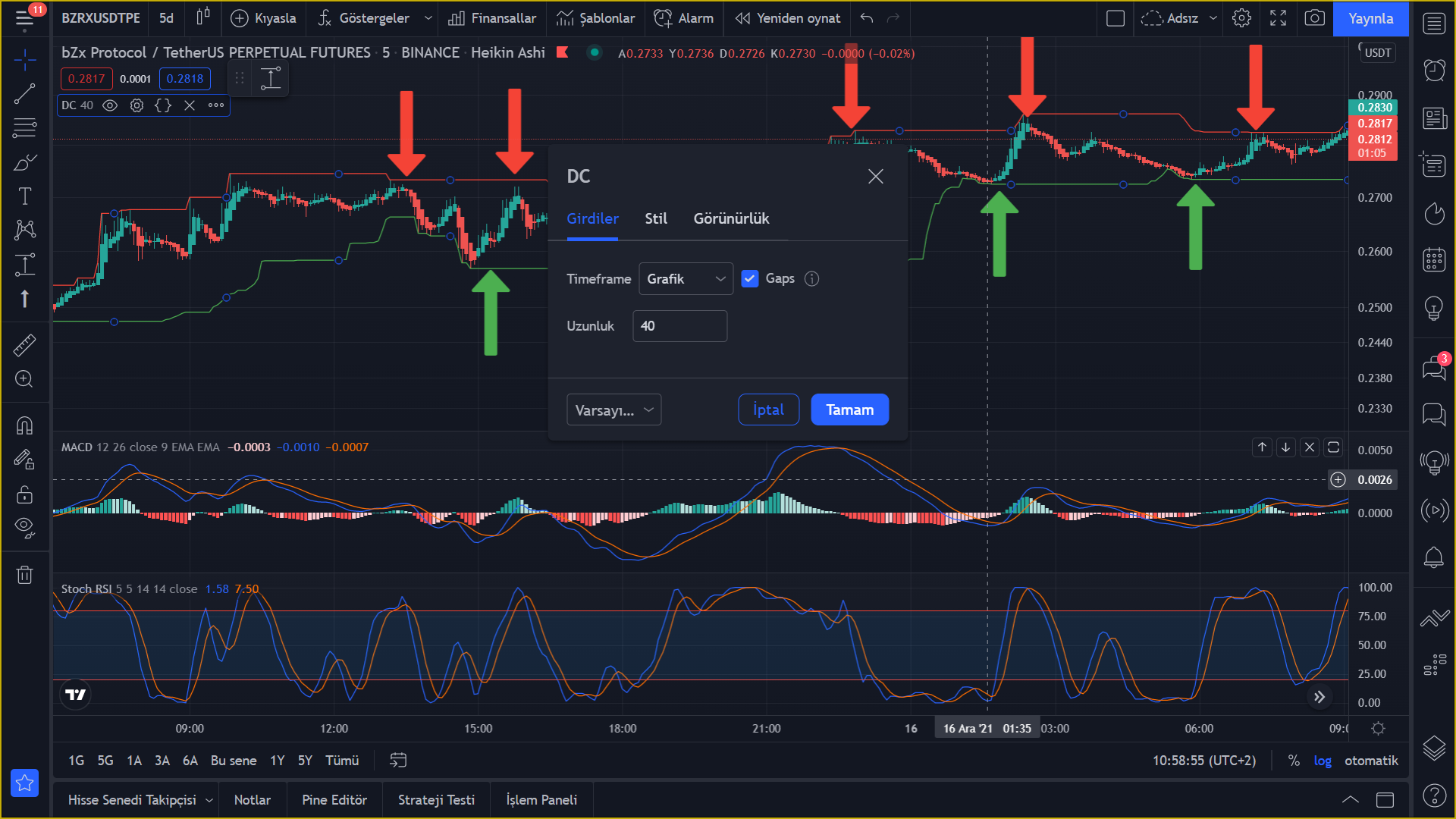Open DC indicator source code braces

[x=163, y=105]
